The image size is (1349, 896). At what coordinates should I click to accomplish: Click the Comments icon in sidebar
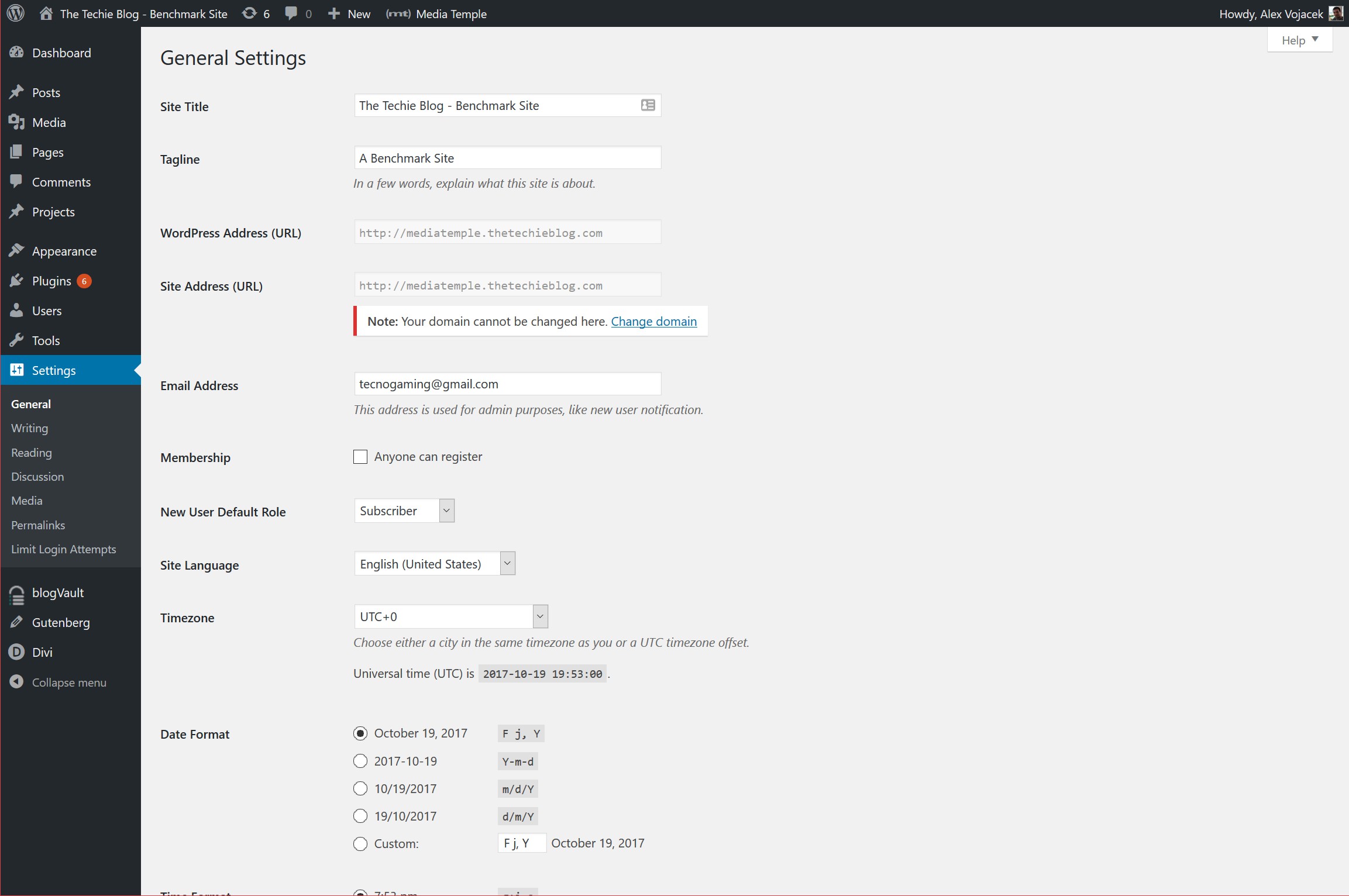tap(16, 182)
